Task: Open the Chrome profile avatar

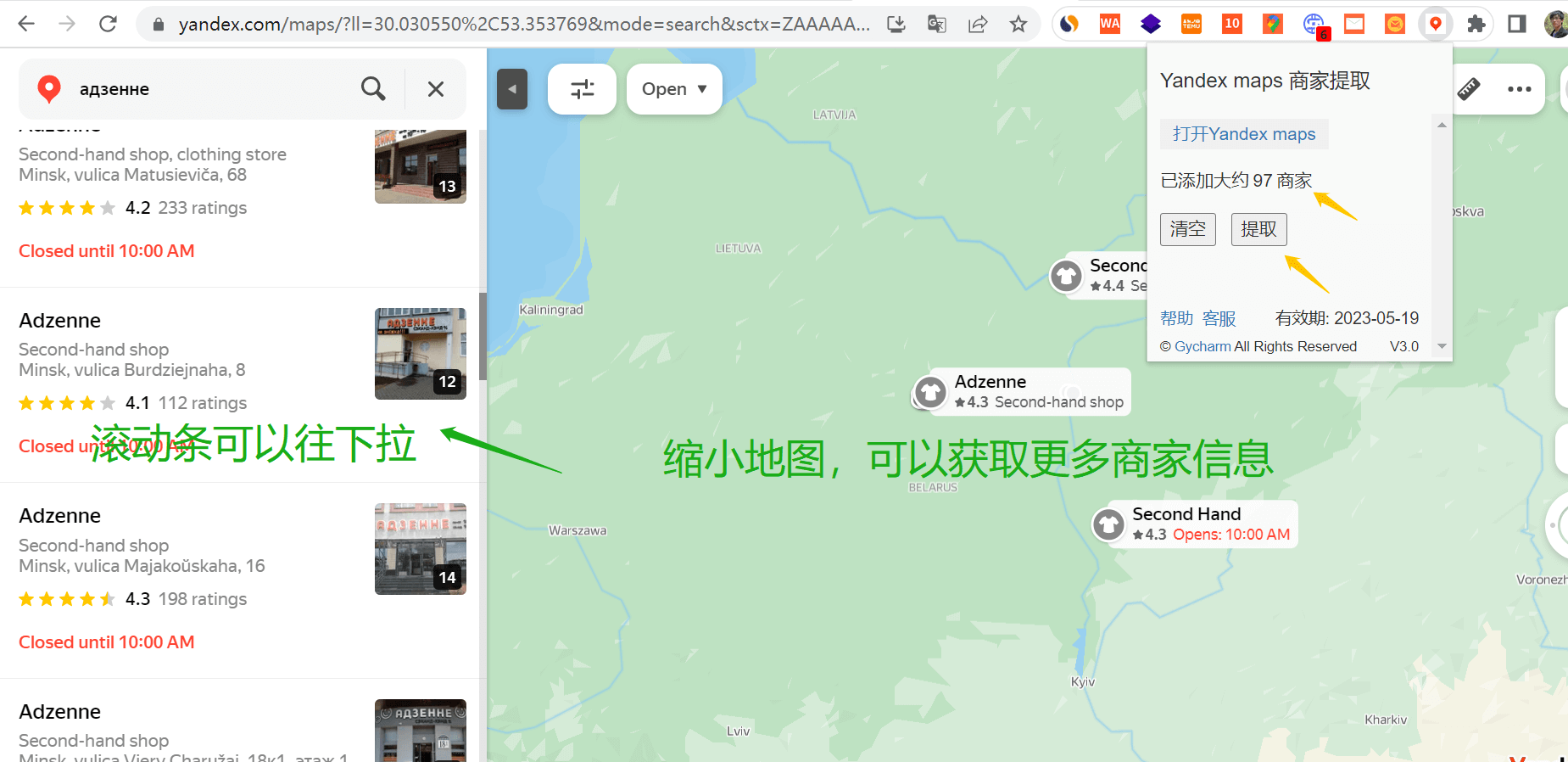Action: [1556, 24]
